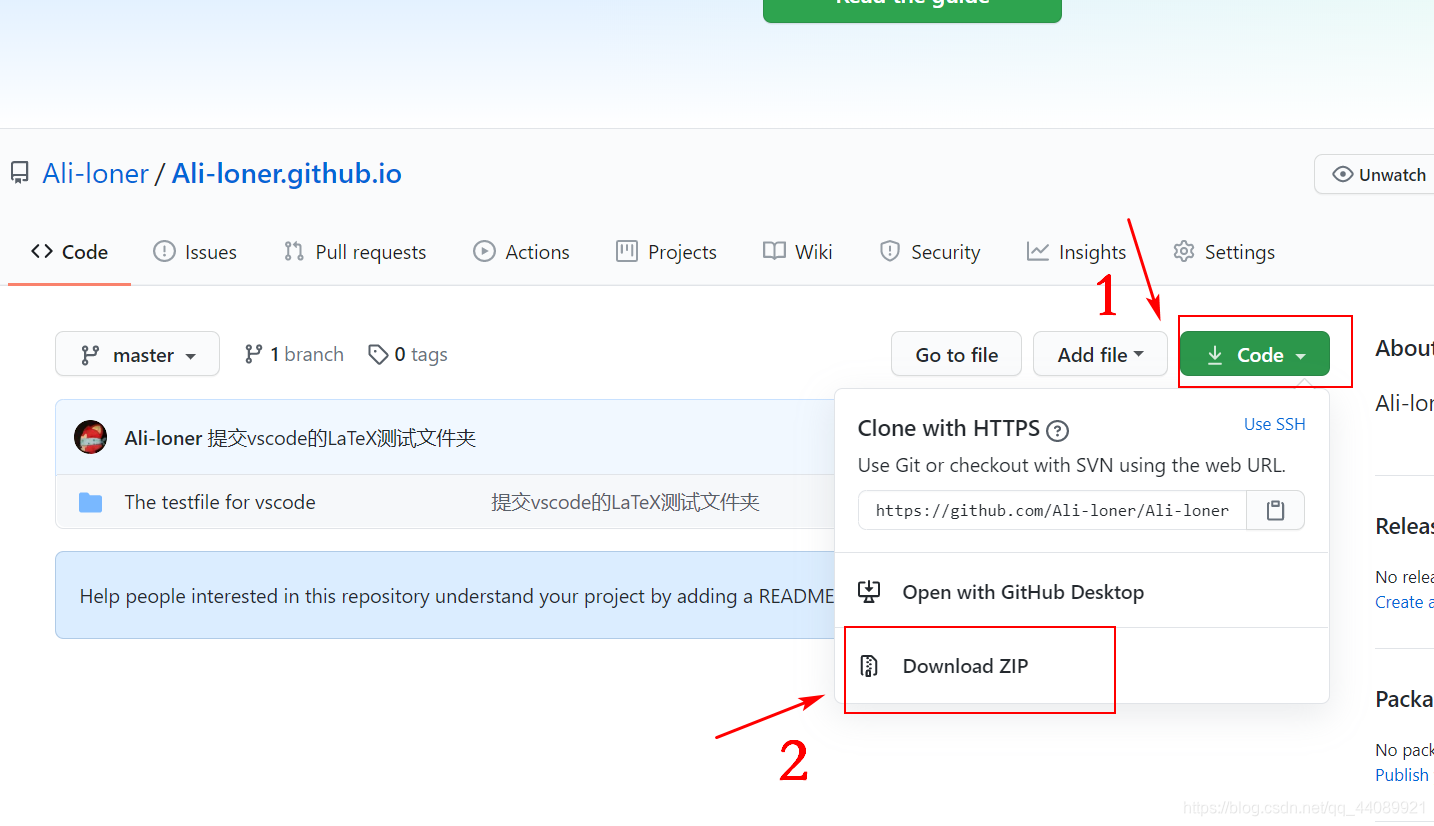Switch to the Issues tab
The width and height of the screenshot is (1434, 826).
pos(195,252)
